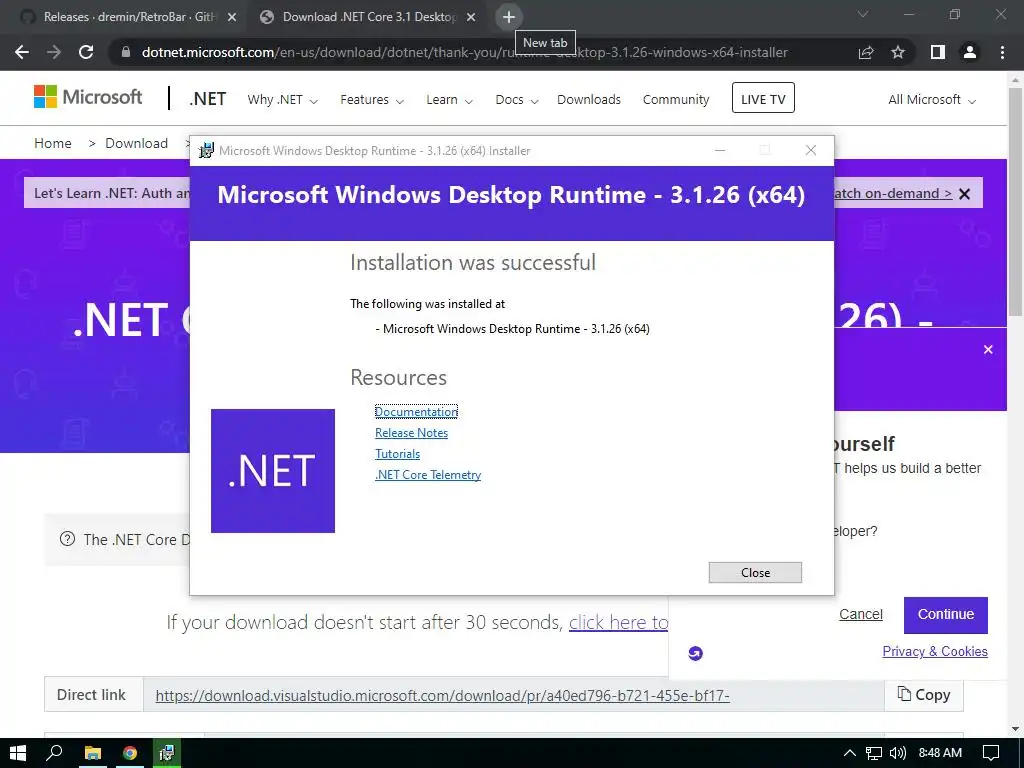Click the address bar URL
1024x768 pixels.
point(464,52)
